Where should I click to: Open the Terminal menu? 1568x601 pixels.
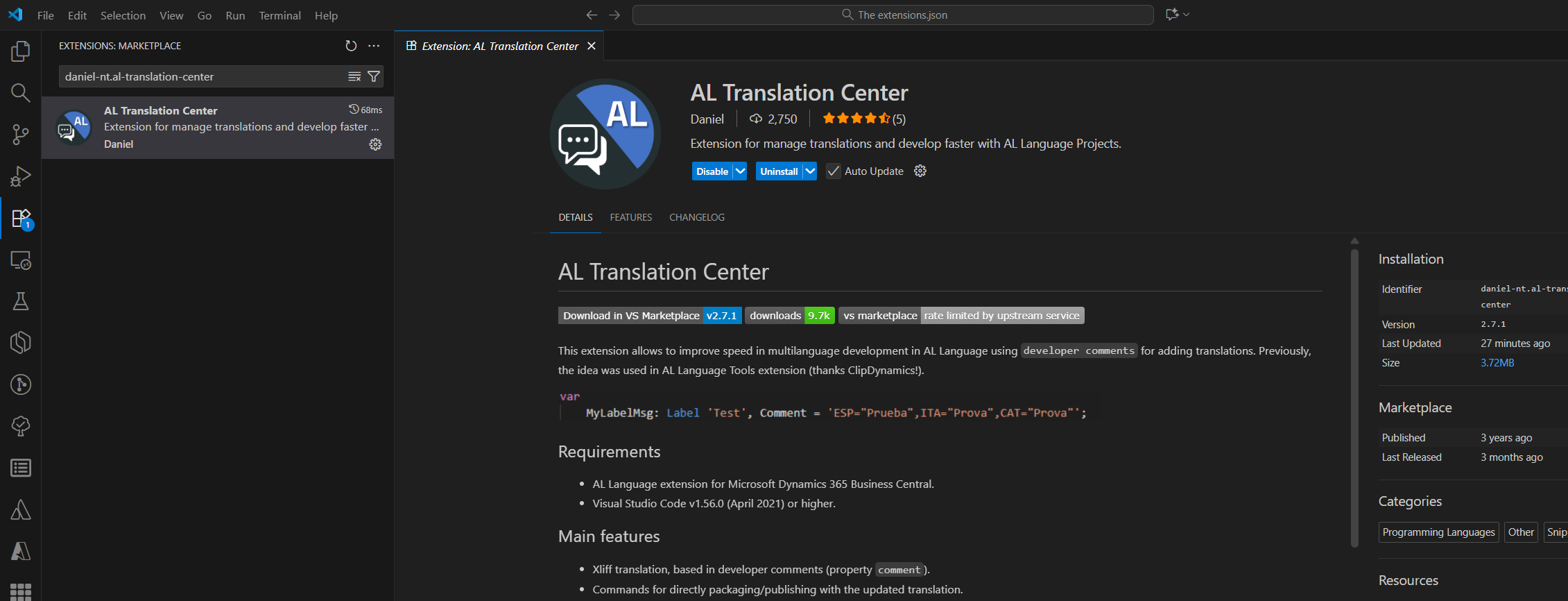click(279, 15)
